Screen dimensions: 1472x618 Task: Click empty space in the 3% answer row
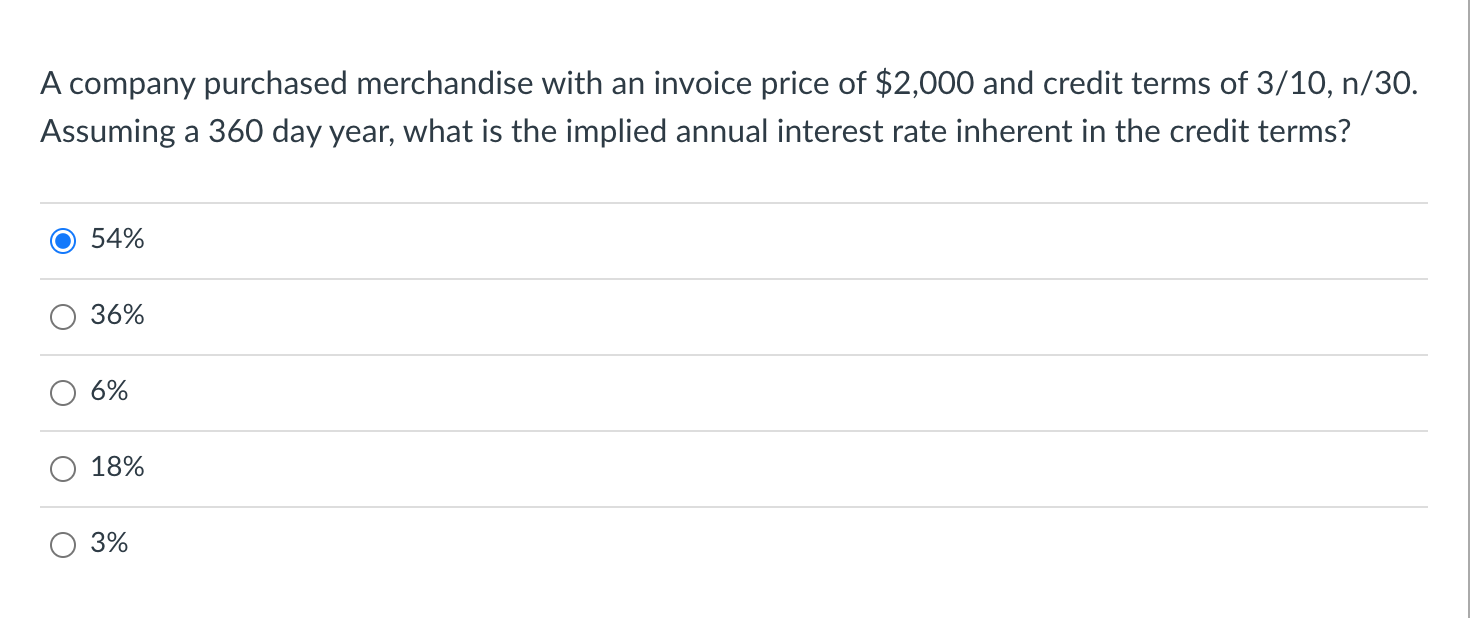pyautogui.click(x=780, y=545)
